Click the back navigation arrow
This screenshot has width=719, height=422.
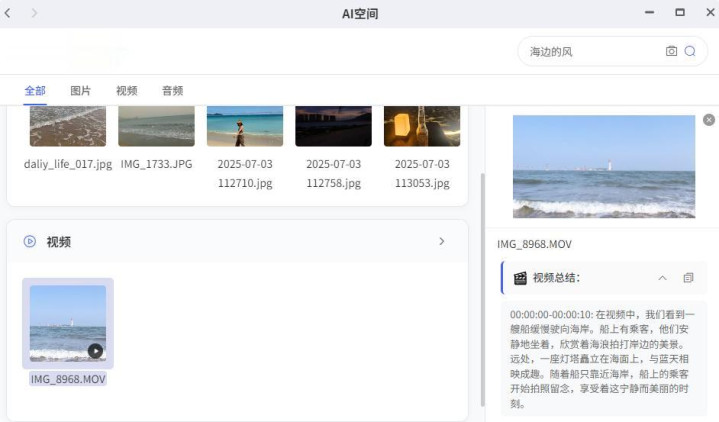9,13
